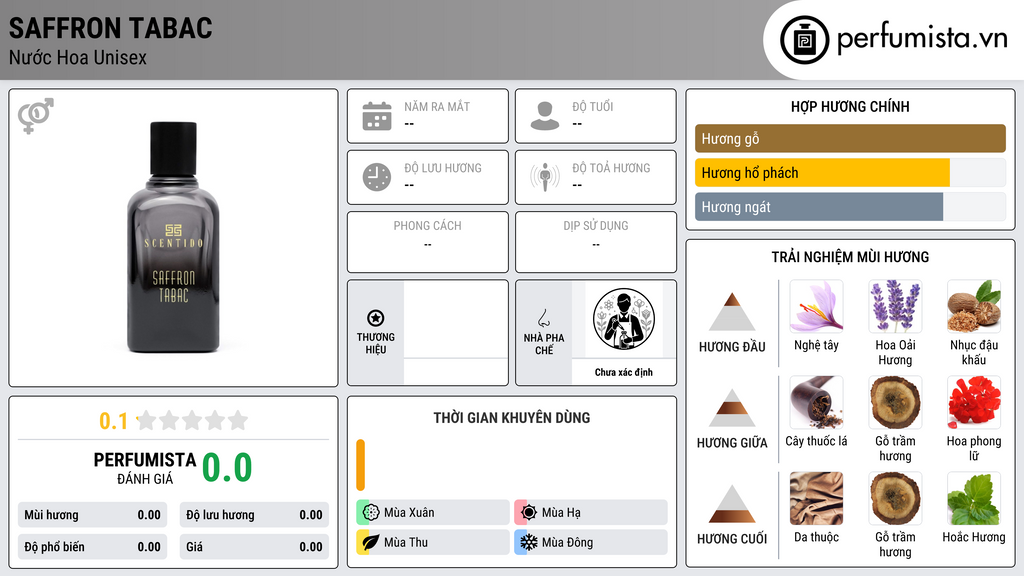Click the Độ lưu hương score field

point(254,515)
